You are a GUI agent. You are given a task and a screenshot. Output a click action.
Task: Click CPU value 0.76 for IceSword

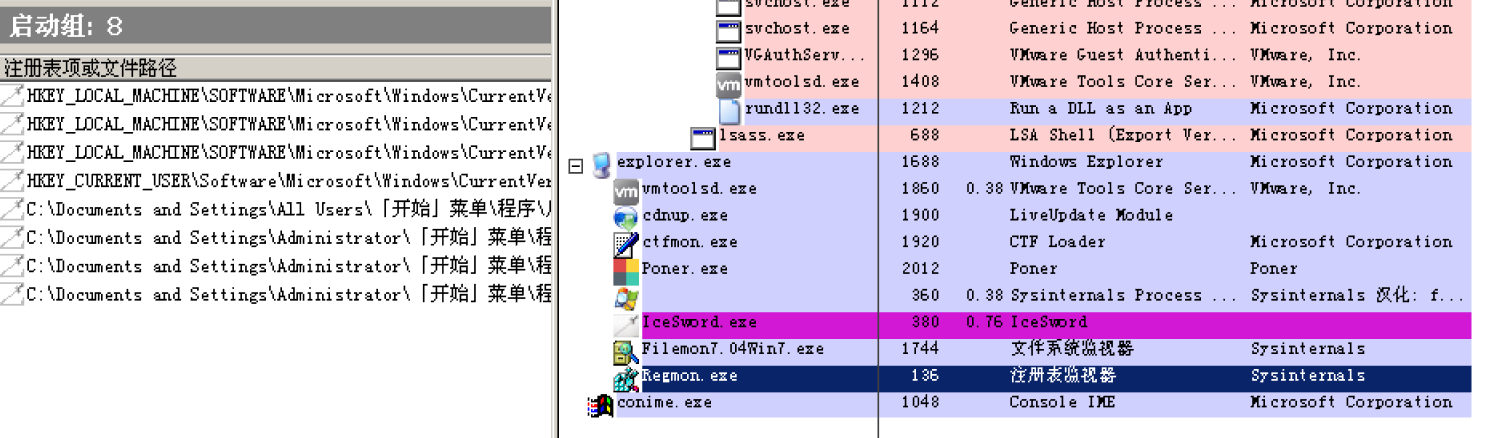(984, 322)
